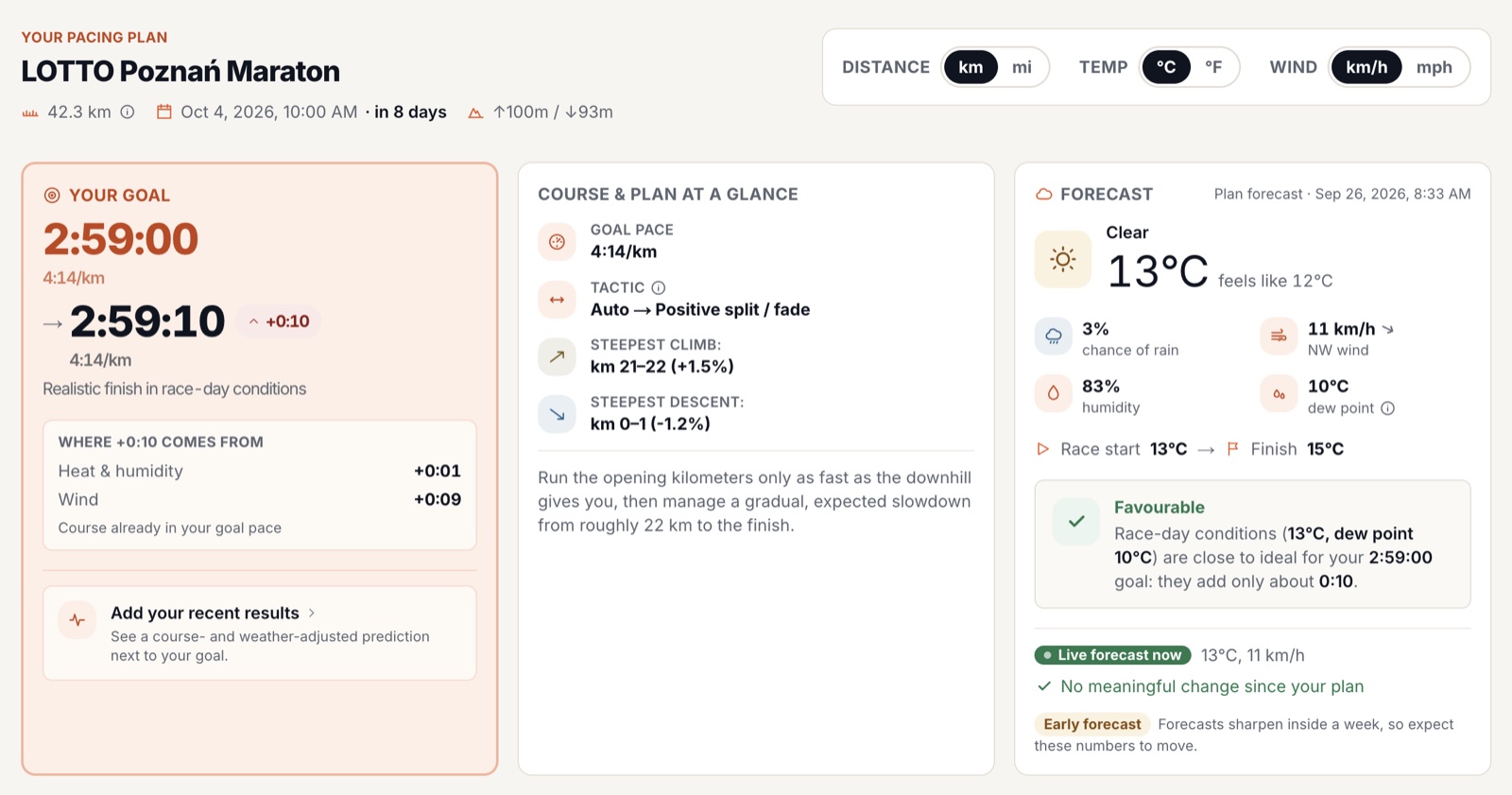This screenshot has width=1512, height=795.
Task: Select °F temperature unit
Action: click(x=1213, y=67)
